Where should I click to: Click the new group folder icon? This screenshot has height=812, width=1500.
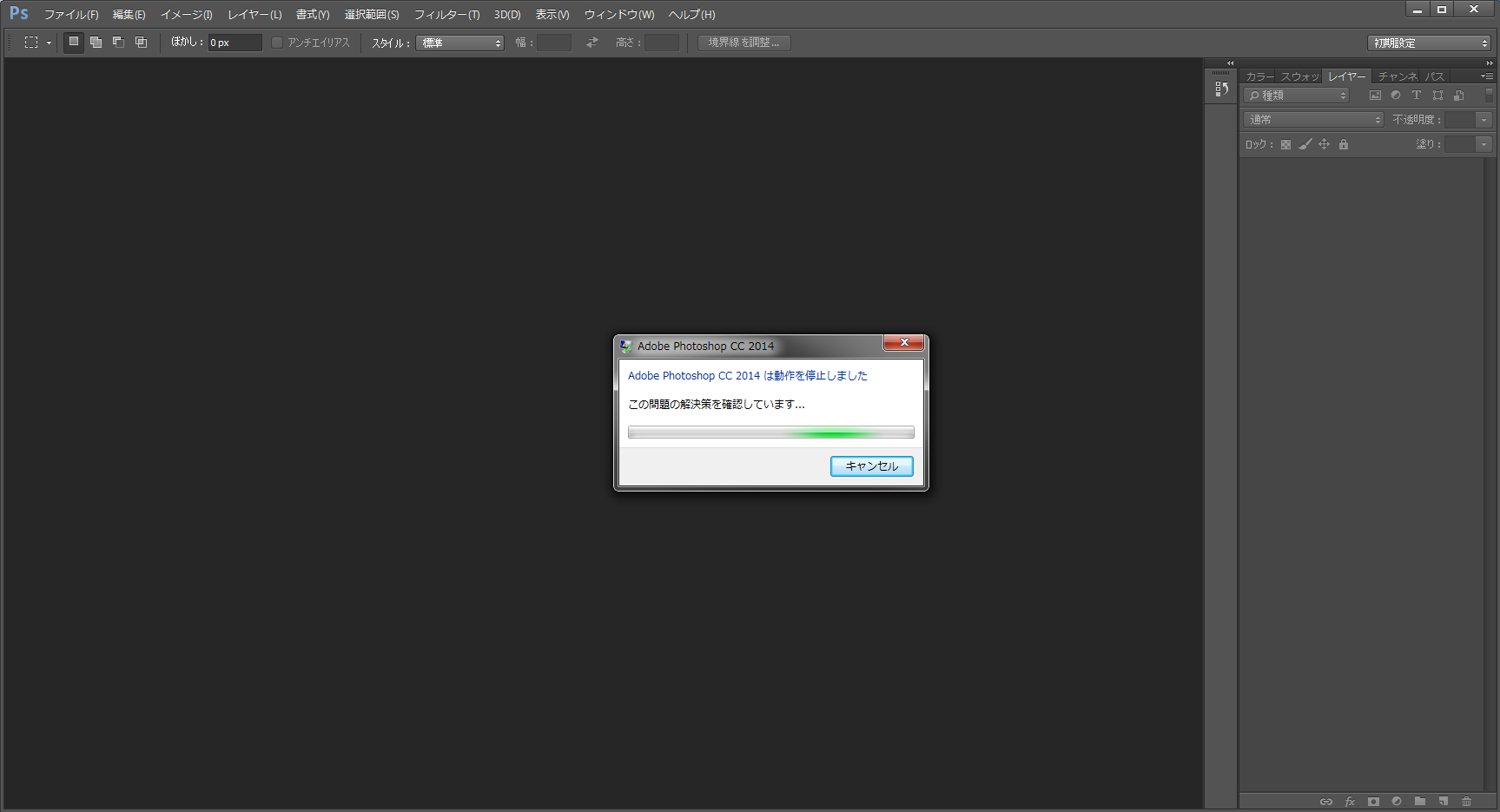click(x=1420, y=802)
